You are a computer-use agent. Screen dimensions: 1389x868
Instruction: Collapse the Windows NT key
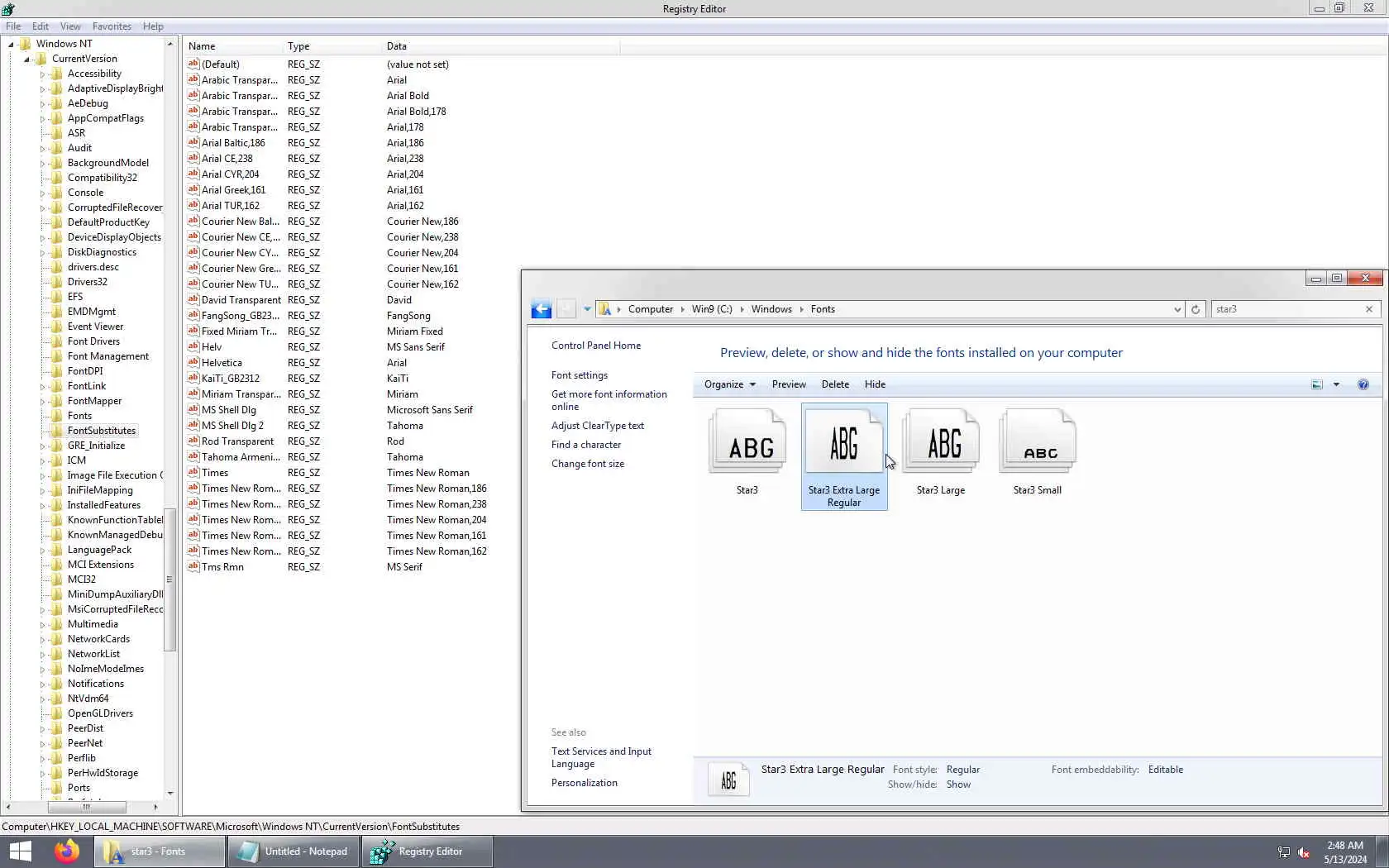point(11,44)
